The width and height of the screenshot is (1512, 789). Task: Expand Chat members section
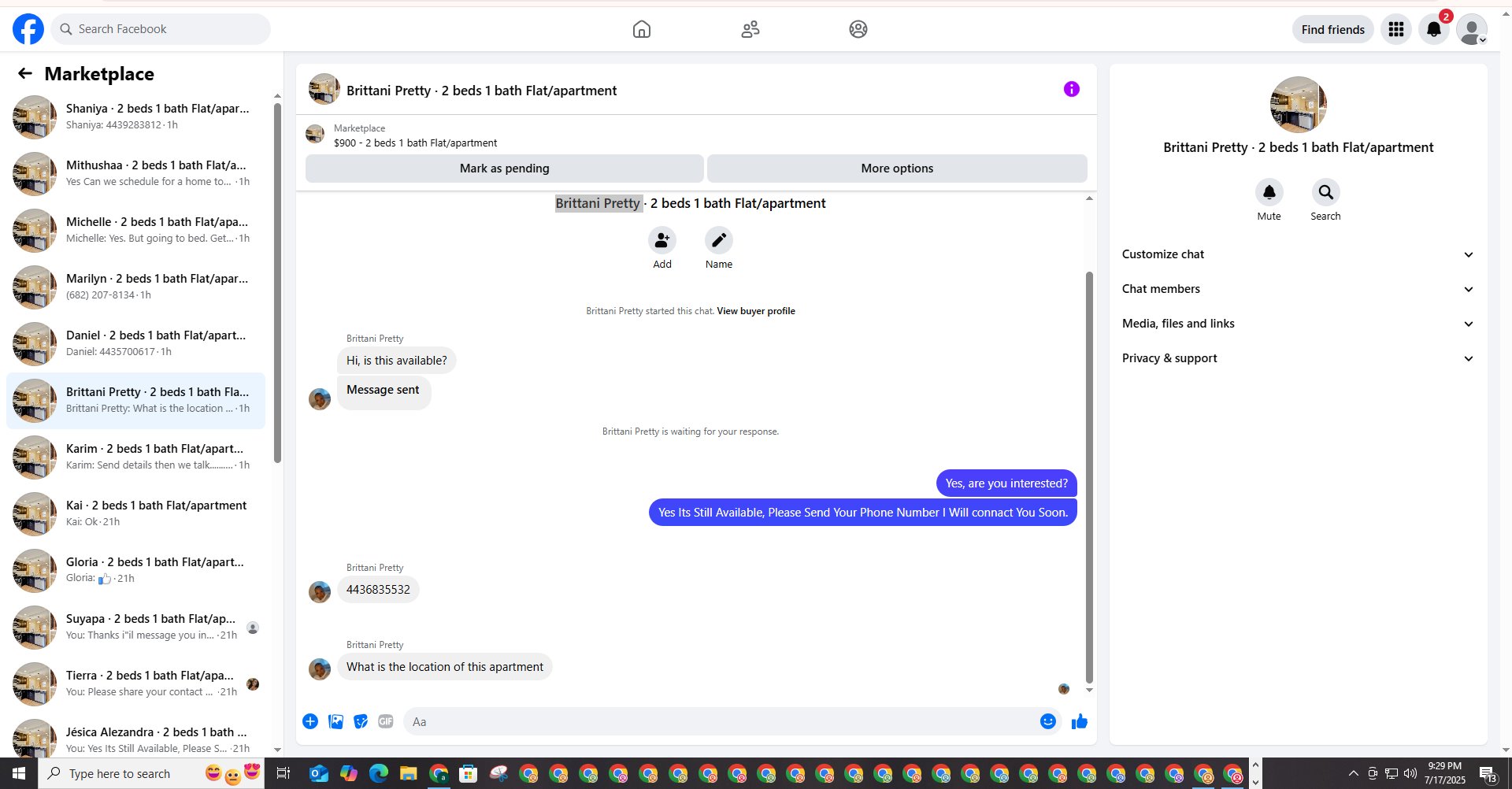coord(1298,289)
